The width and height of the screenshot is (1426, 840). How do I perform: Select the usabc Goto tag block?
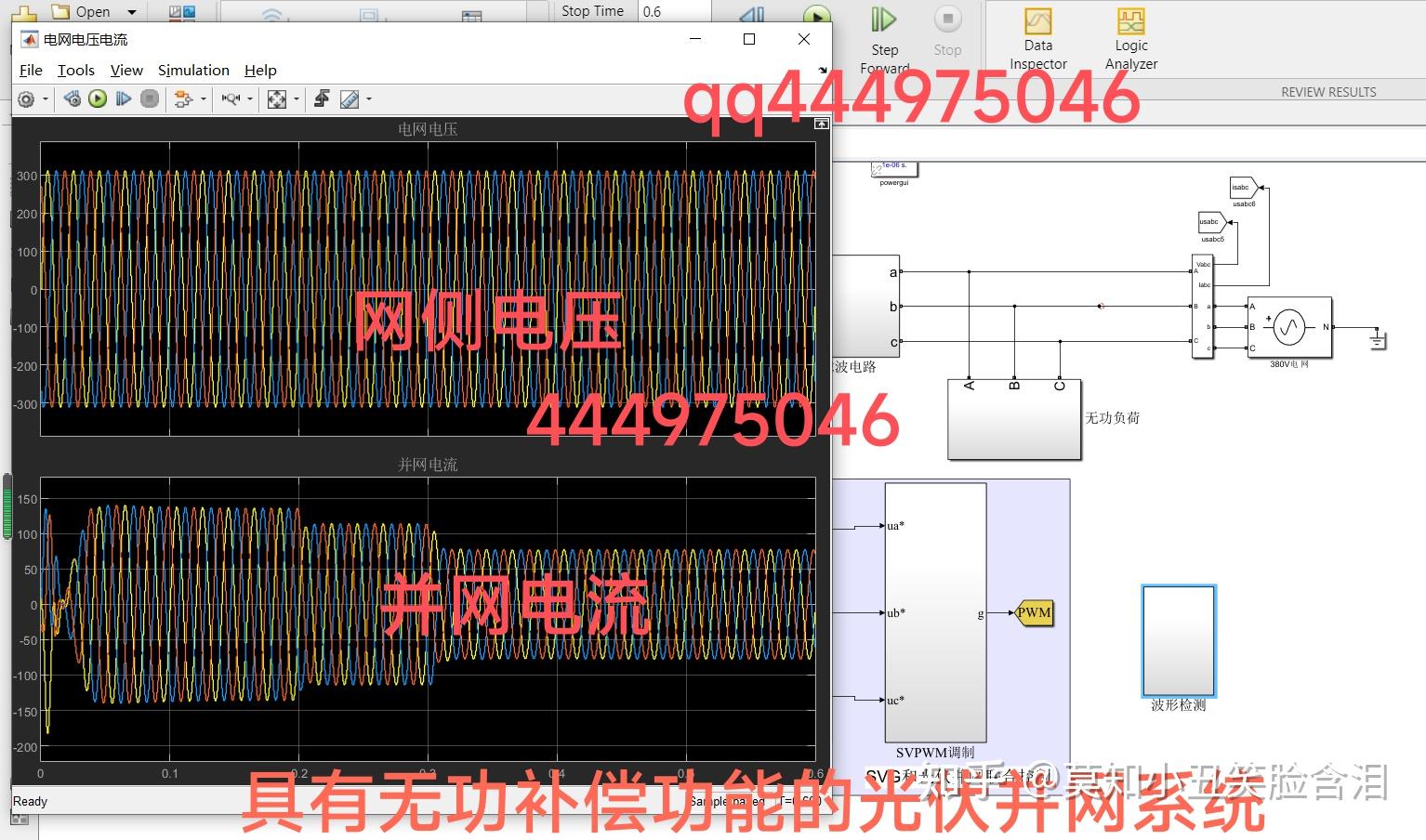point(1211,222)
